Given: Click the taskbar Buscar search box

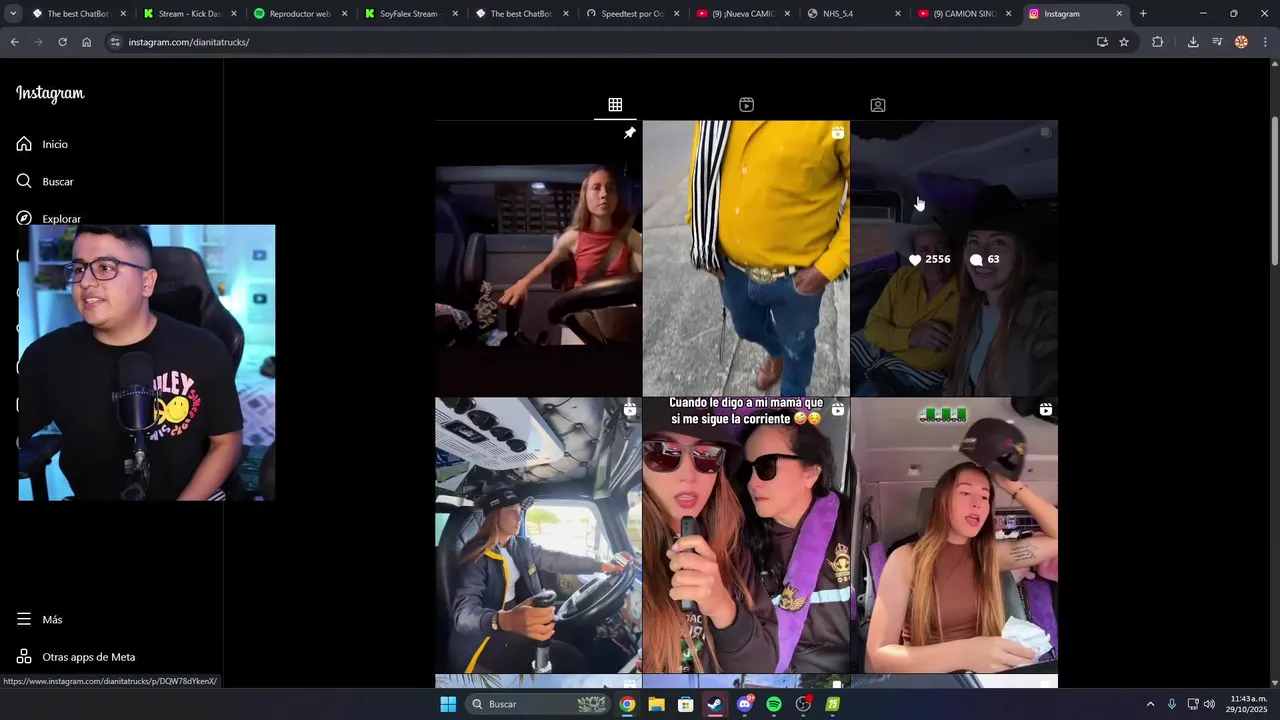Looking at the screenshot, I should 539,704.
